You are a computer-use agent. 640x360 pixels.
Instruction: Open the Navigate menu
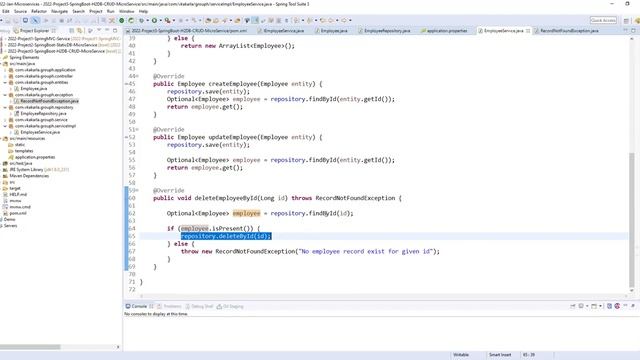tap(59, 11)
